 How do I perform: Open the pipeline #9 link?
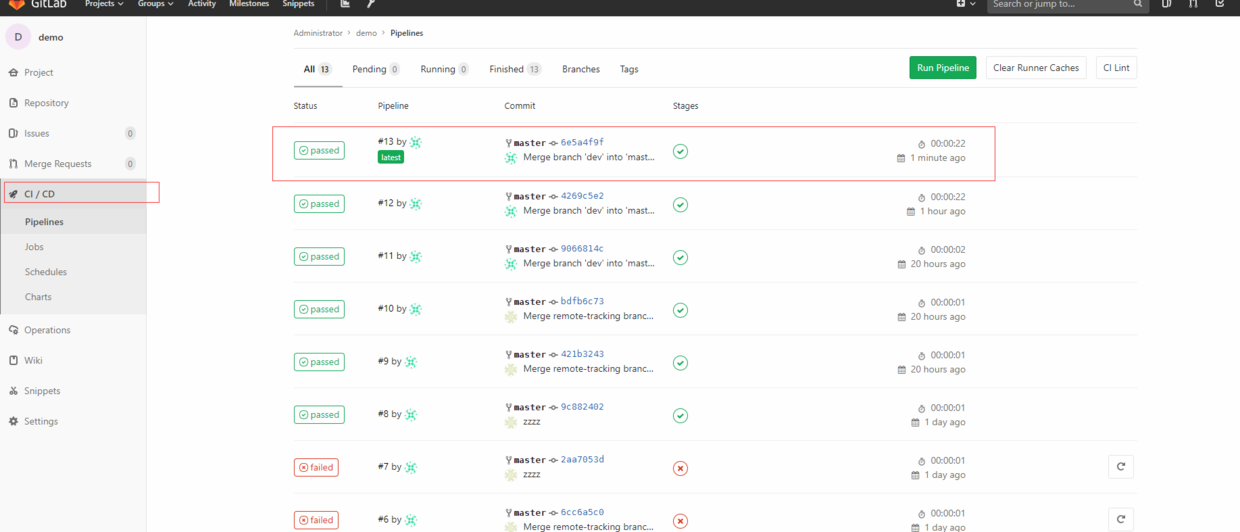click(383, 361)
